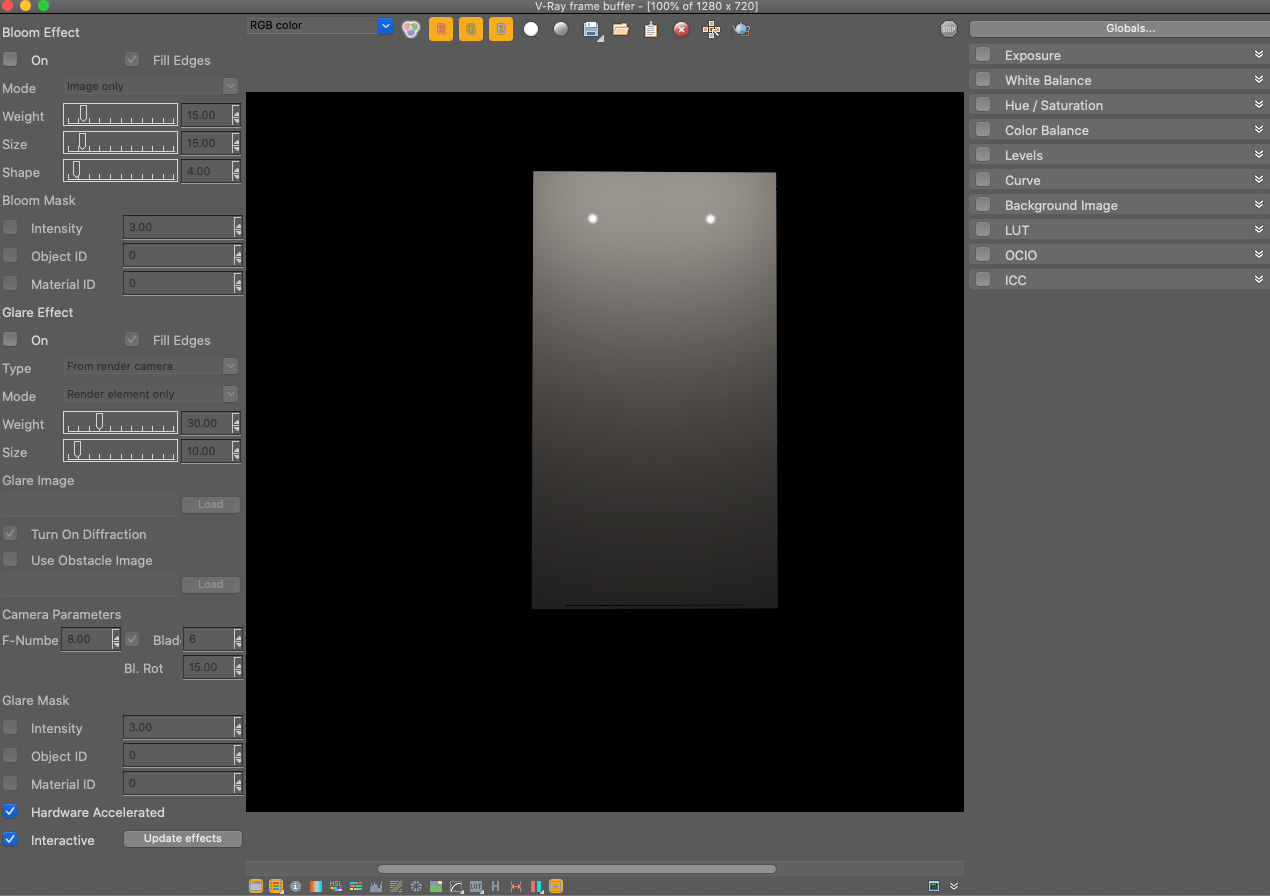Viewport: 1270px width, 896px height.
Task: Click the background image landscape icon
Action: pyautogui.click(x=436, y=886)
